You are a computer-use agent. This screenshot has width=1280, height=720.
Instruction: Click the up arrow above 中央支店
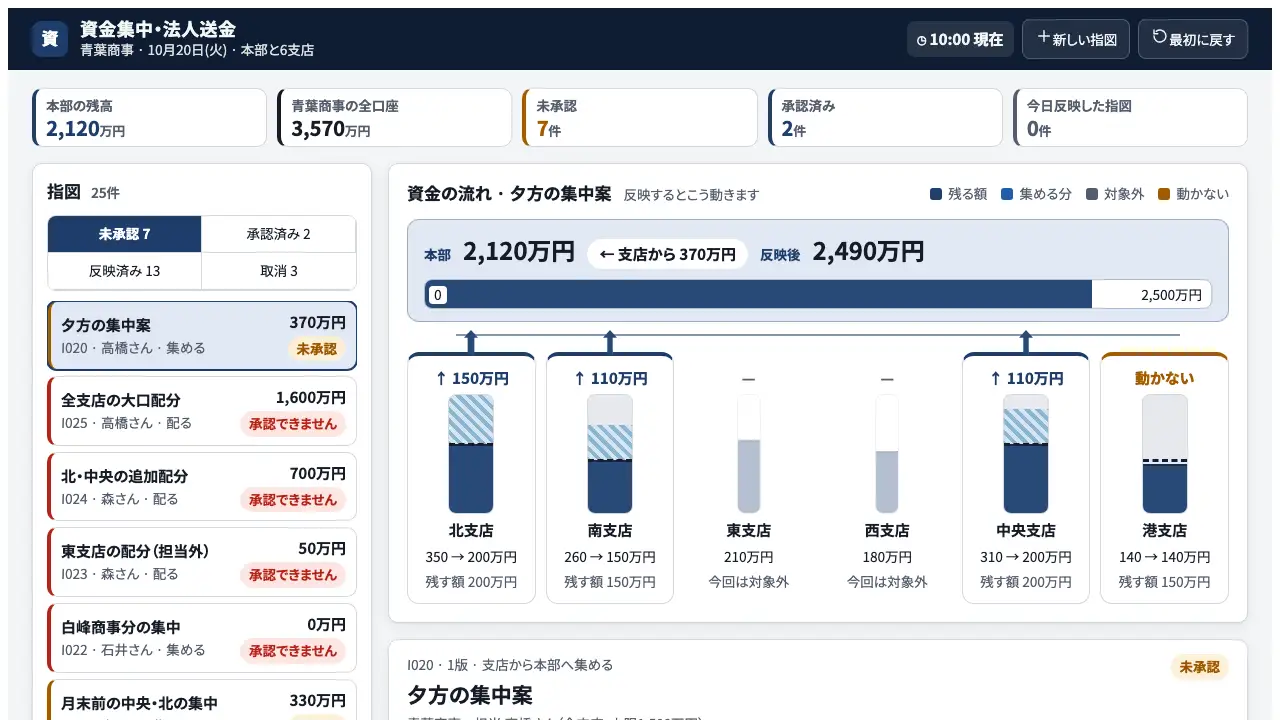[1025, 341]
